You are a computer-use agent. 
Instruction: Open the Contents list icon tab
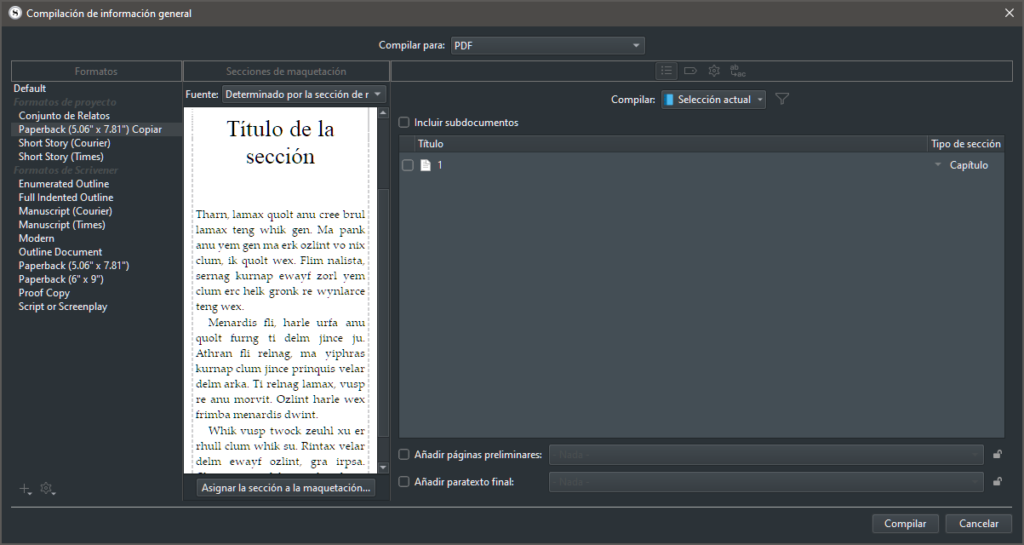click(666, 70)
